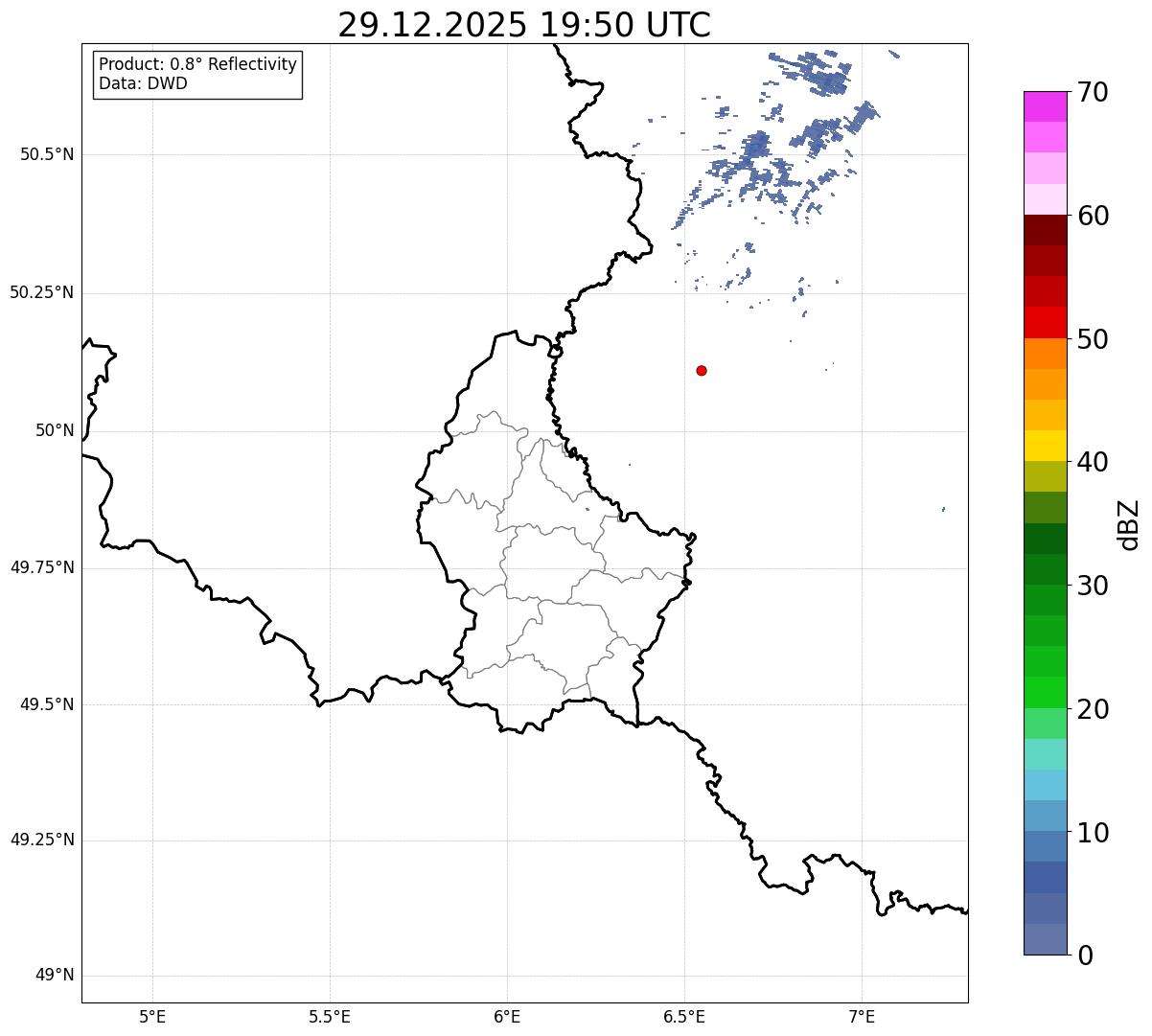Click the colorbar tick value 10

(x=1093, y=833)
